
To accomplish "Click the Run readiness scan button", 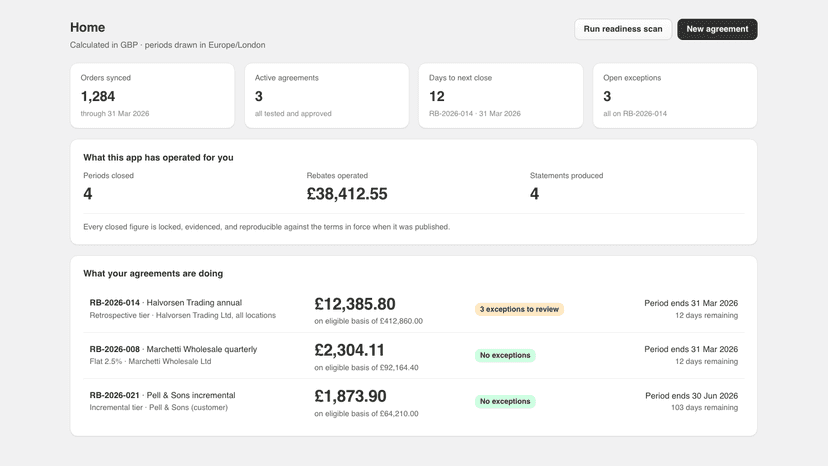I will click(623, 29).
